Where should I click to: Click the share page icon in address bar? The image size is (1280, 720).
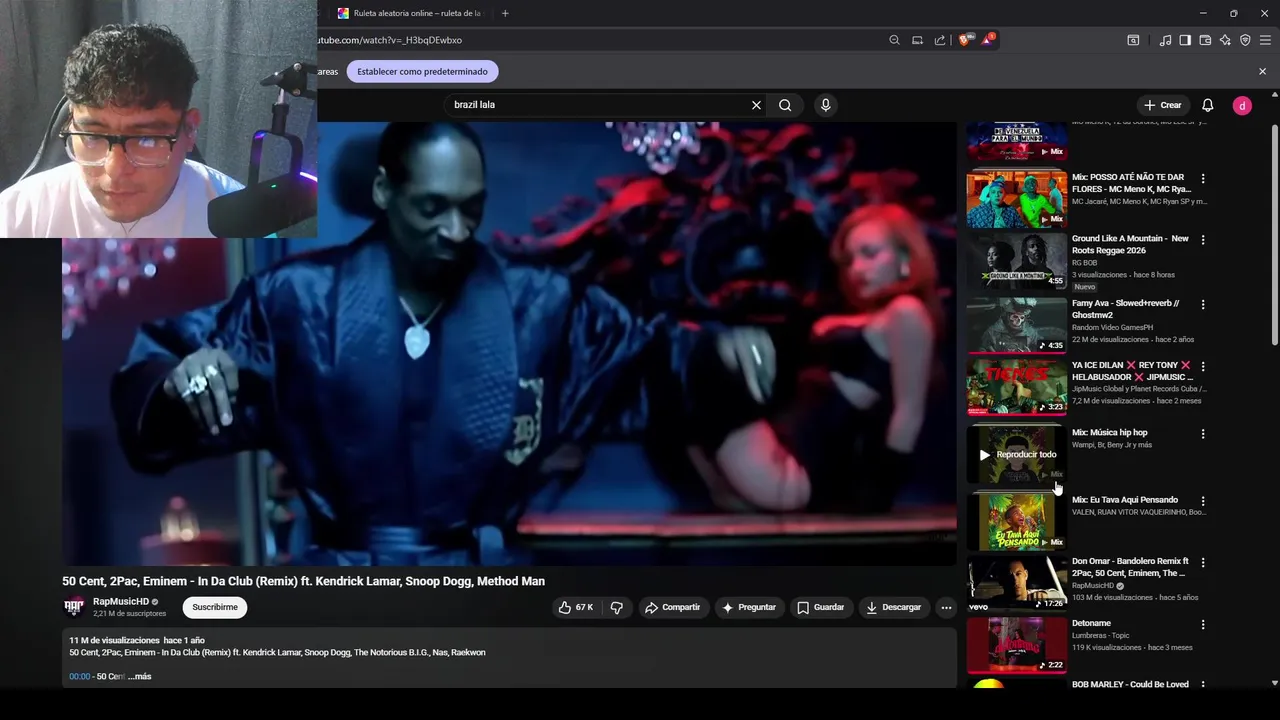click(x=940, y=40)
